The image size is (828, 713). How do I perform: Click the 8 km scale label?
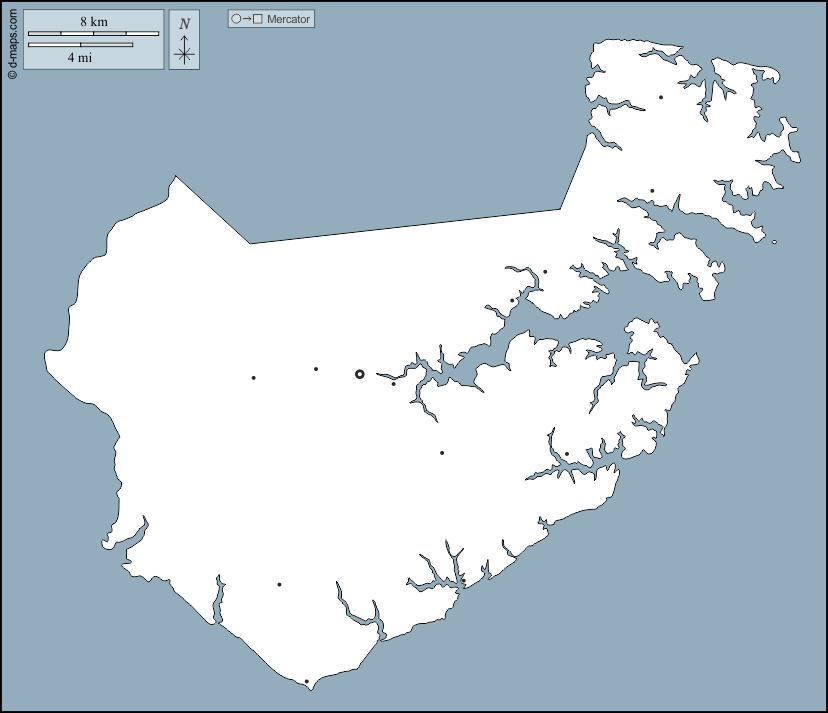point(94,22)
